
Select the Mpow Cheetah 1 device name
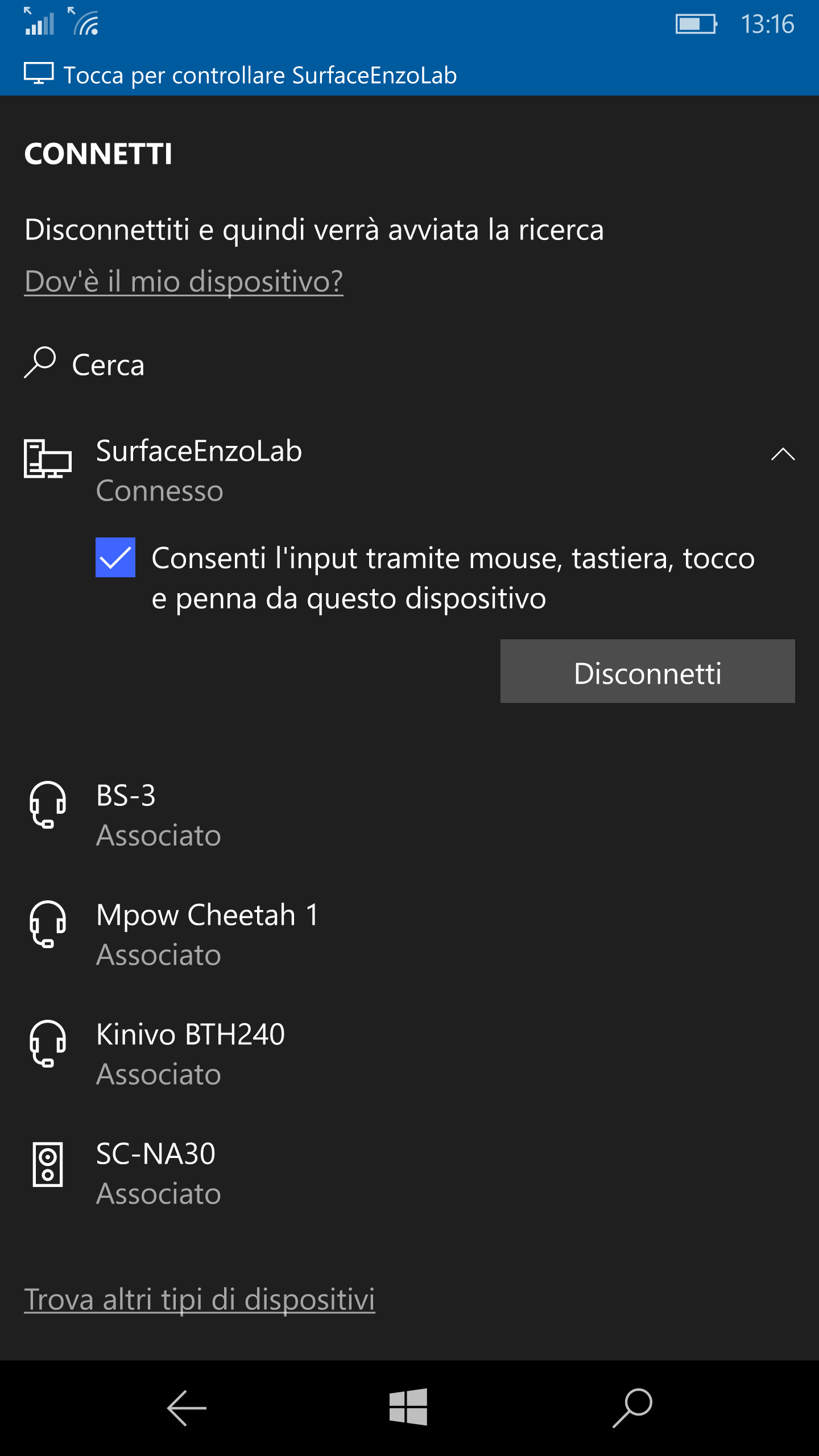click(208, 915)
